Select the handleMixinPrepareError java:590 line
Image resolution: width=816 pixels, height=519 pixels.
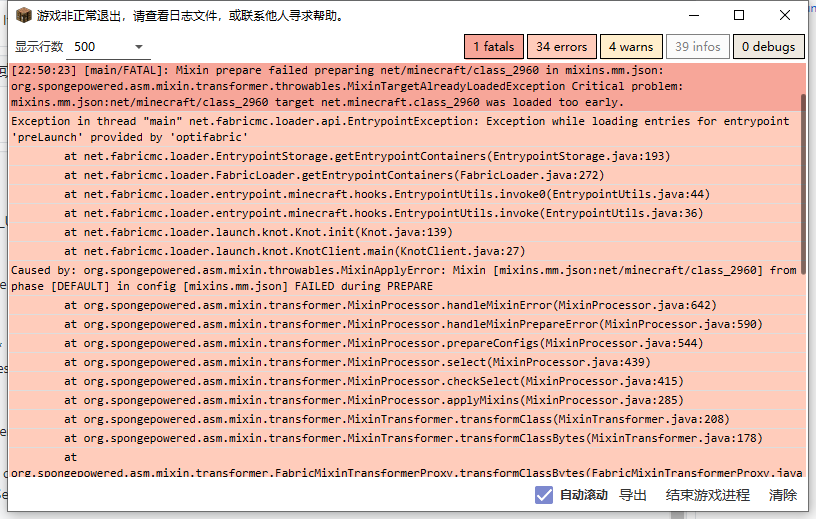pyautogui.click(x=405, y=324)
